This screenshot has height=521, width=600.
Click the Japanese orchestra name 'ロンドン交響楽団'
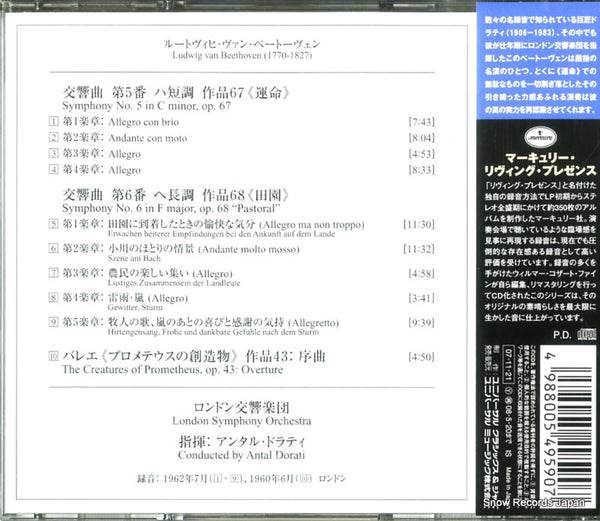point(242,408)
